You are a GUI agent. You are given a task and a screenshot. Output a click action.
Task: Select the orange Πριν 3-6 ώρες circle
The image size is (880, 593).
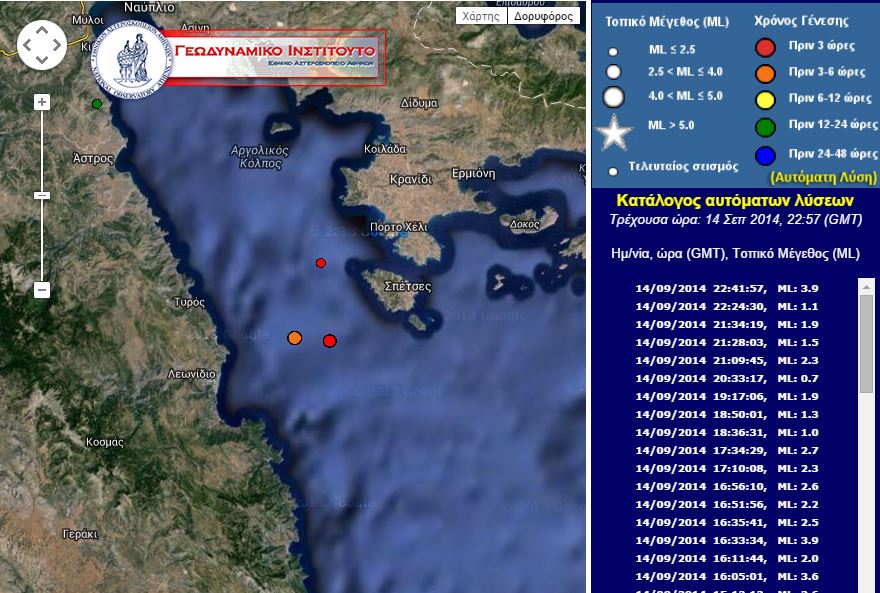(765, 75)
